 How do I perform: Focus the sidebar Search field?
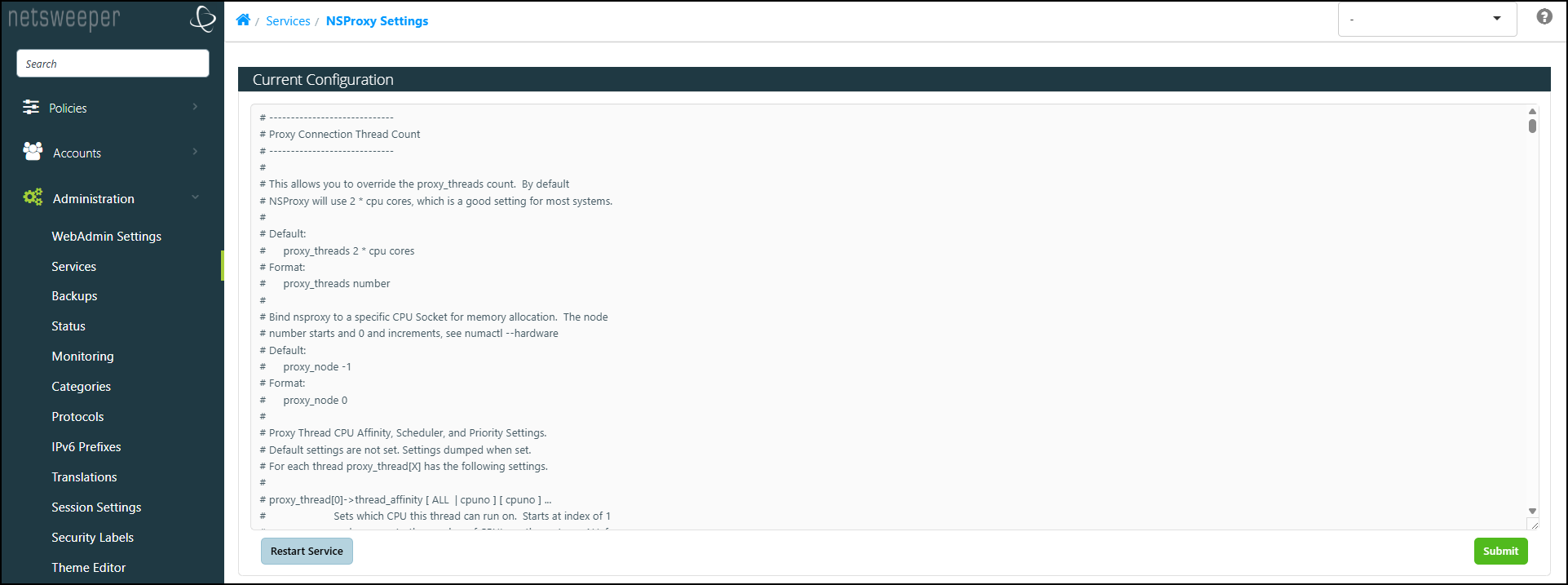pyautogui.click(x=113, y=64)
